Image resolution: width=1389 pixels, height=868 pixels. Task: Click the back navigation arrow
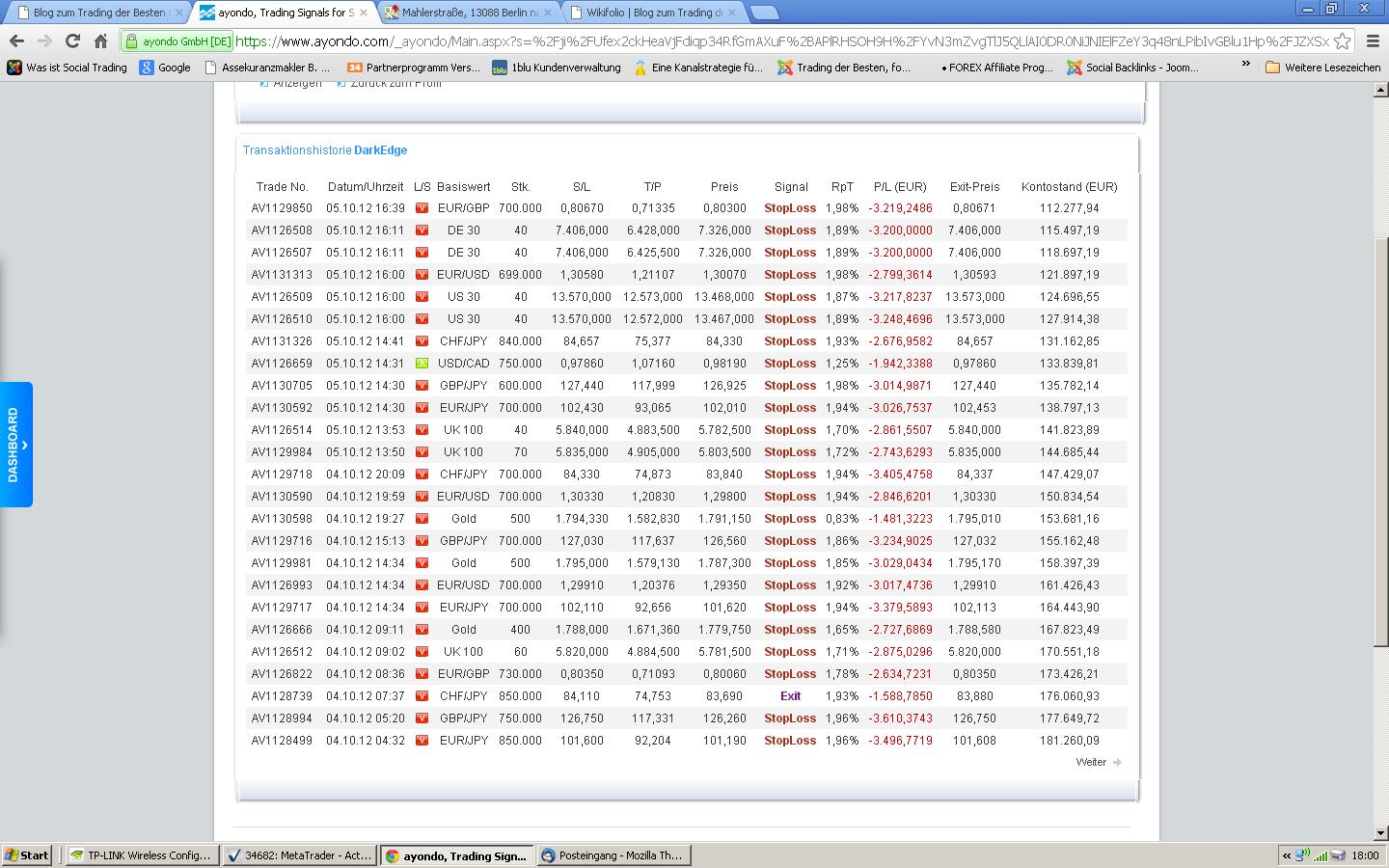[16, 41]
